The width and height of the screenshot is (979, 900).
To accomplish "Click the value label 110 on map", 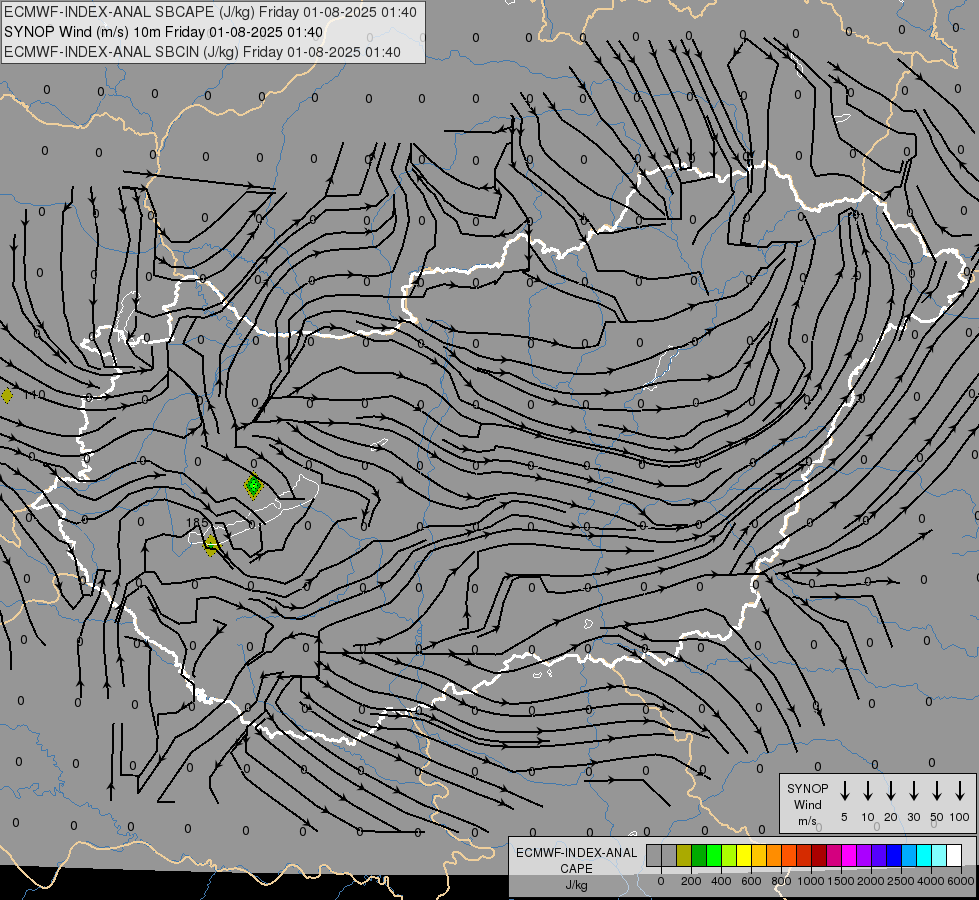I will [35, 395].
